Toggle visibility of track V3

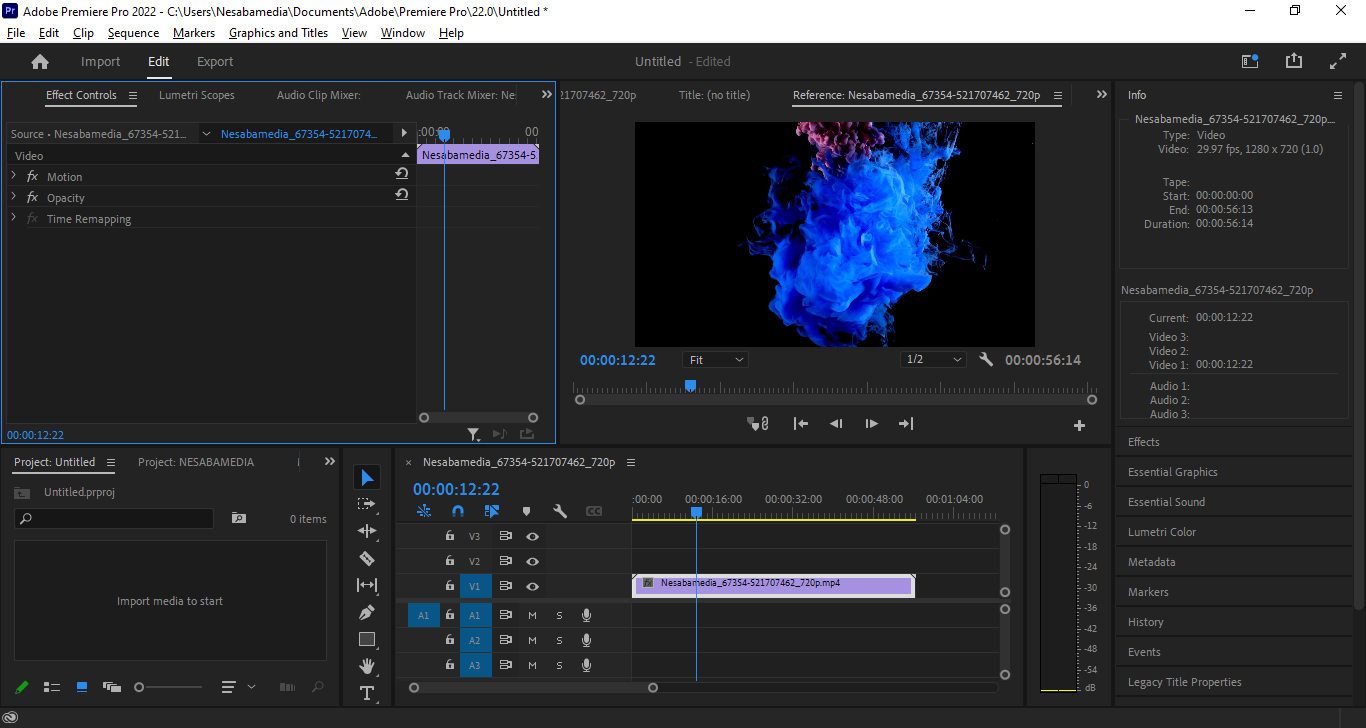532,536
